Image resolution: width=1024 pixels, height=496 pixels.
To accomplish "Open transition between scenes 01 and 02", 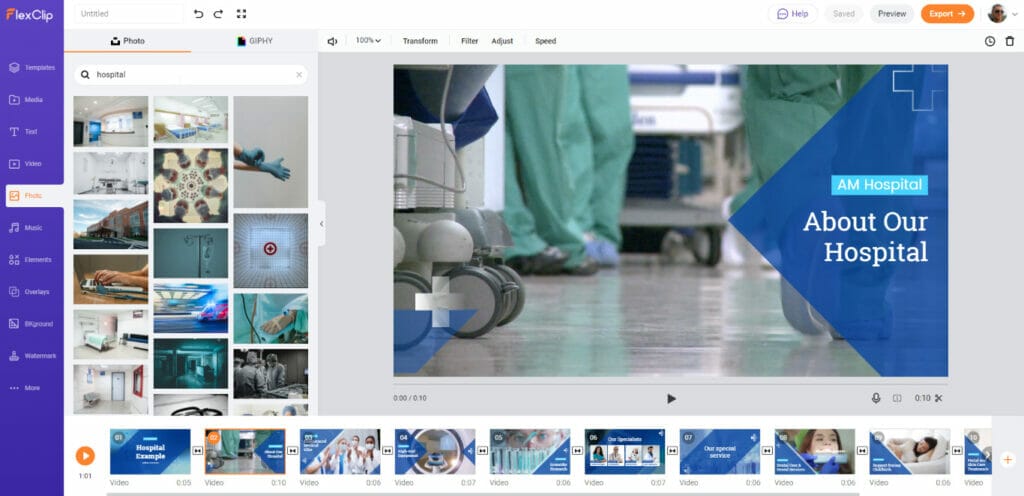I will coord(198,451).
